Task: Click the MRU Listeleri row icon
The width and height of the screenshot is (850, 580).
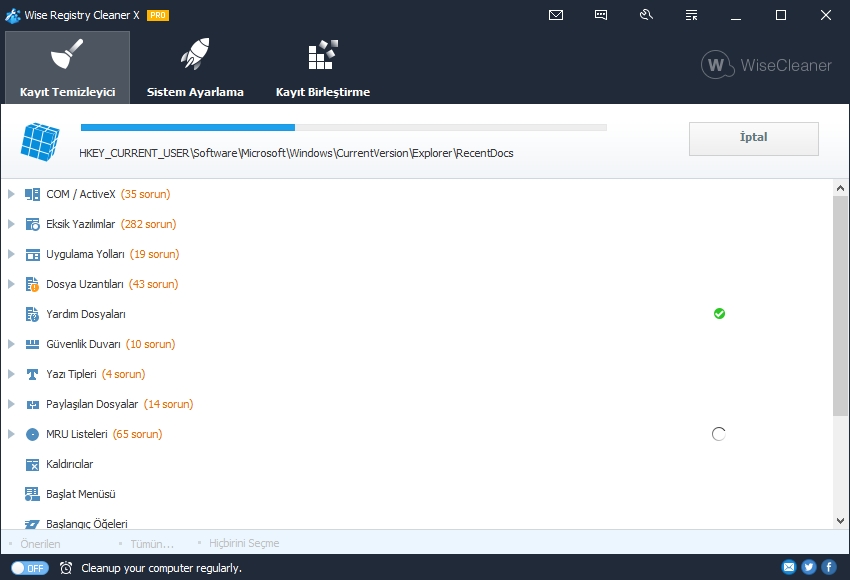Action: (33, 434)
